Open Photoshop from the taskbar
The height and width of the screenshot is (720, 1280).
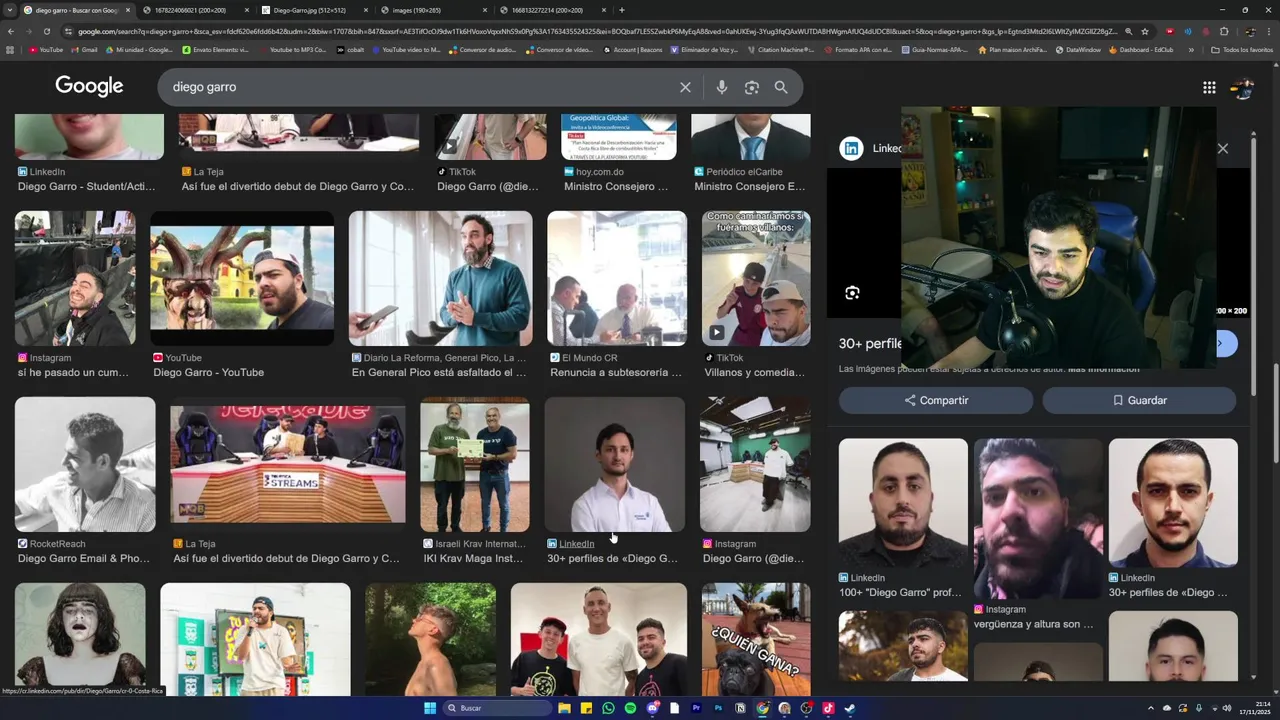click(718, 708)
